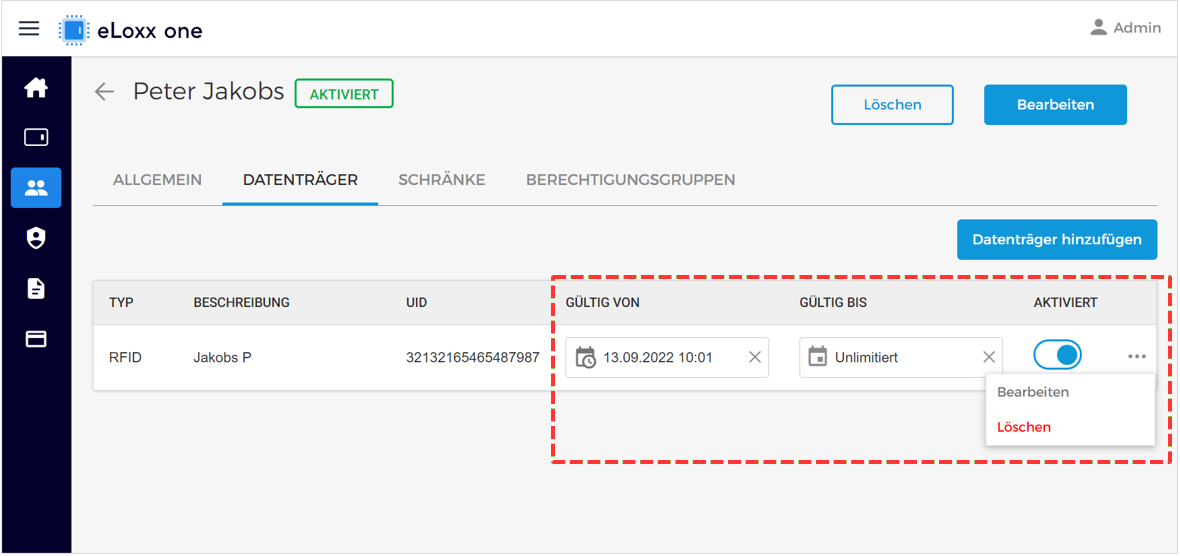Open the card media sidebar icon
This screenshot has height=556, width=1180.
click(36, 339)
